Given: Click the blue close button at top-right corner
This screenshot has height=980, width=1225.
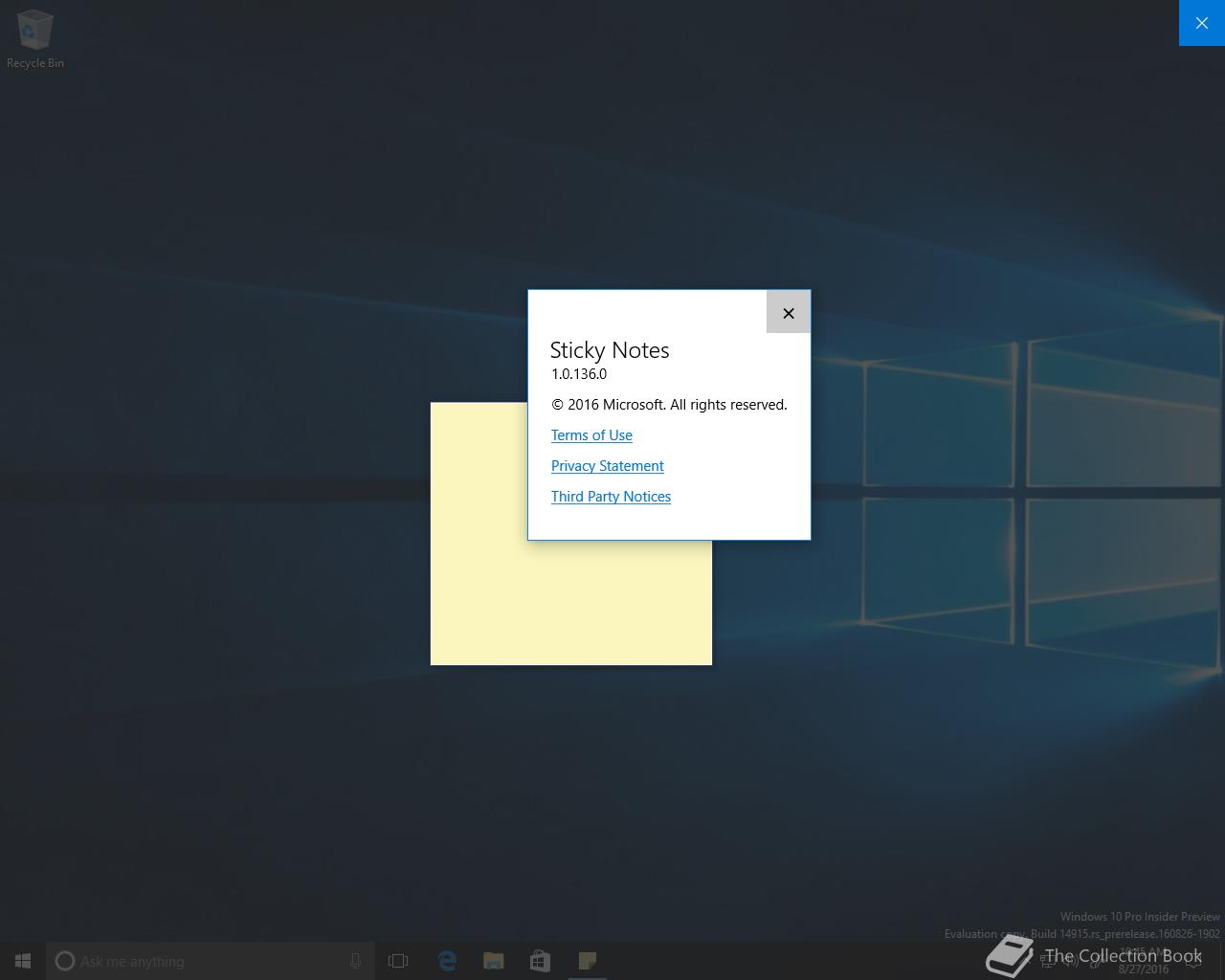Looking at the screenshot, I should coord(1202,23).
